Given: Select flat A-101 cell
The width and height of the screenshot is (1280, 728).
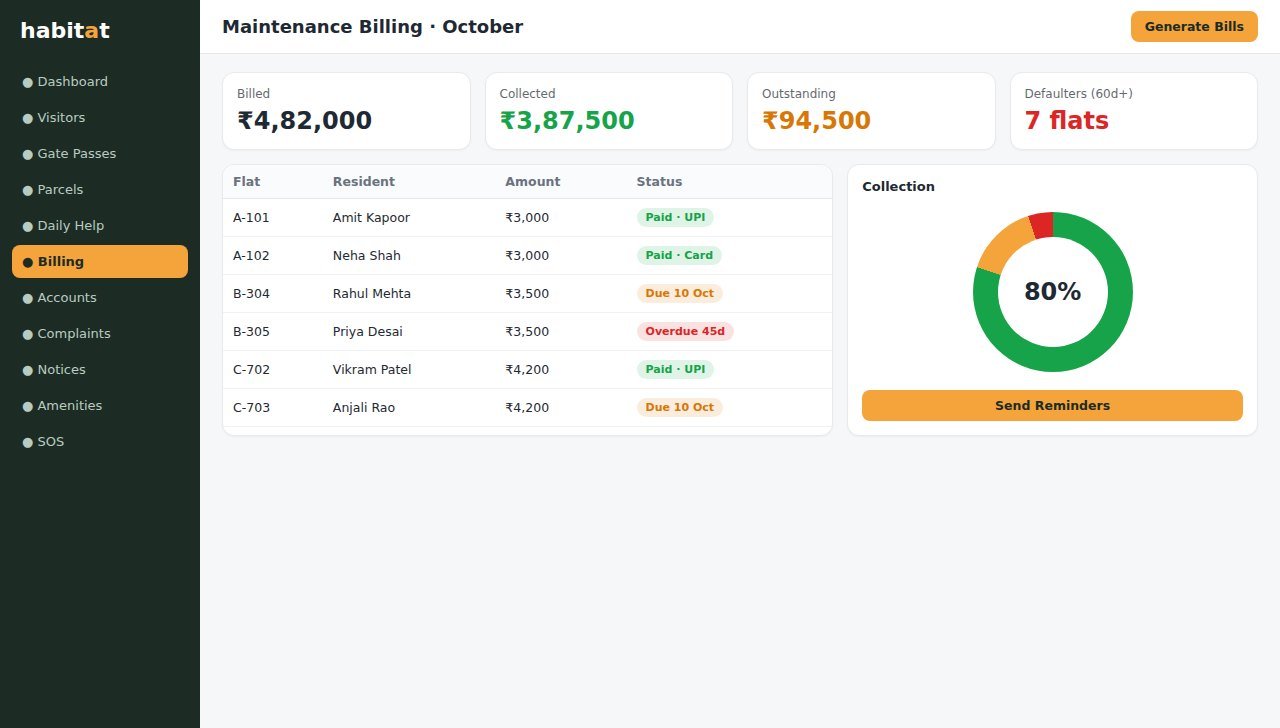Looking at the screenshot, I should click(x=251, y=218).
